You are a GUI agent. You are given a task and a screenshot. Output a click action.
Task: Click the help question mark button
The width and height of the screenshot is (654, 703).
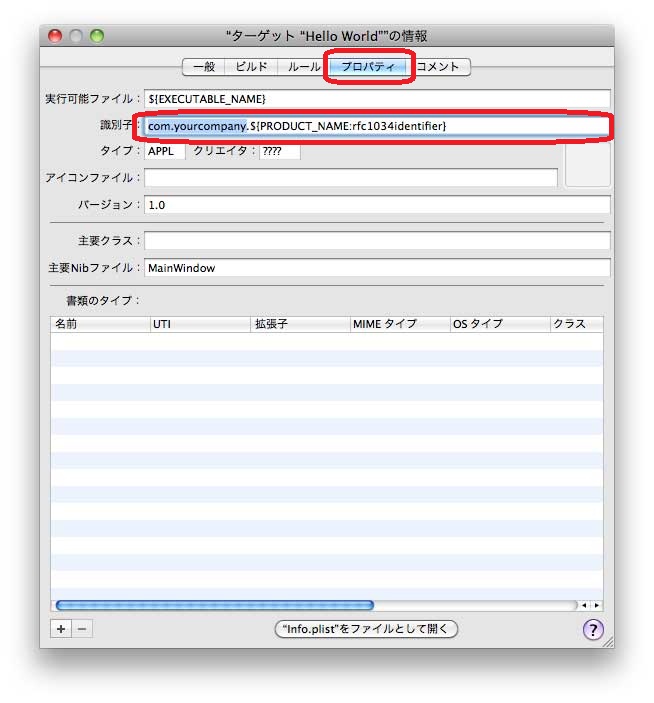click(x=593, y=629)
